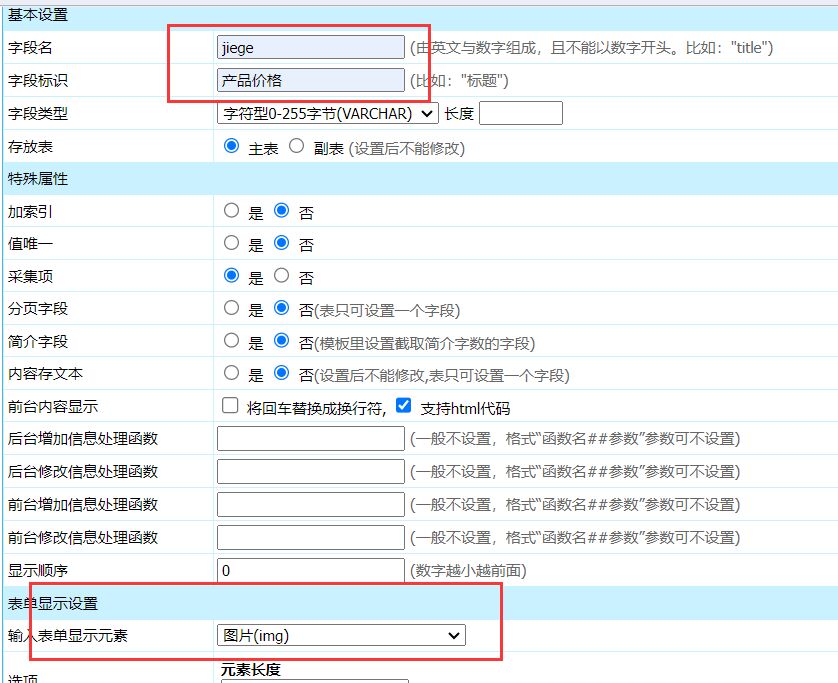Set 值唯一 to 是
838x683 pixels.
[x=232, y=243]
